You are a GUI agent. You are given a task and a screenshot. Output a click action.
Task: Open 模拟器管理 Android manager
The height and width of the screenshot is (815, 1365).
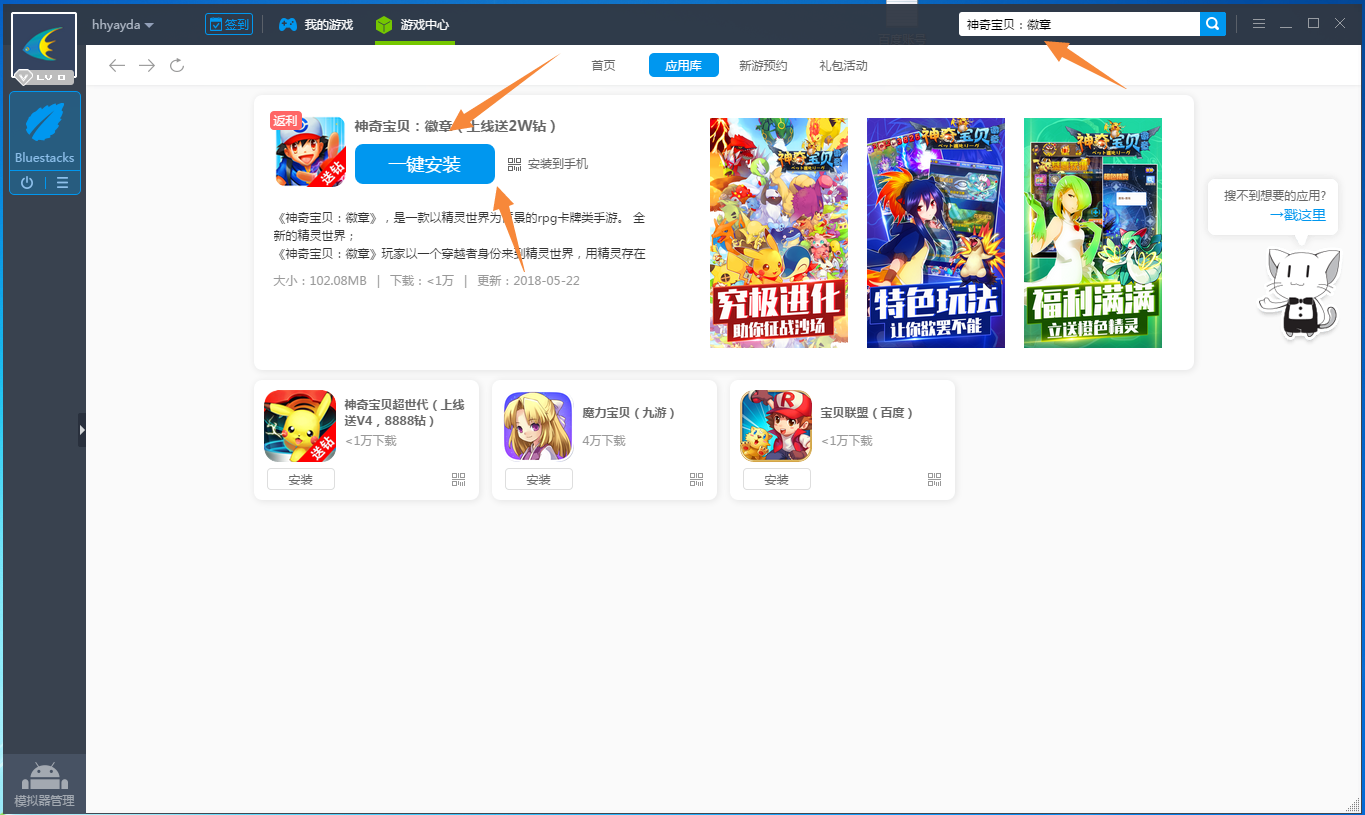(x=44, y=785)
